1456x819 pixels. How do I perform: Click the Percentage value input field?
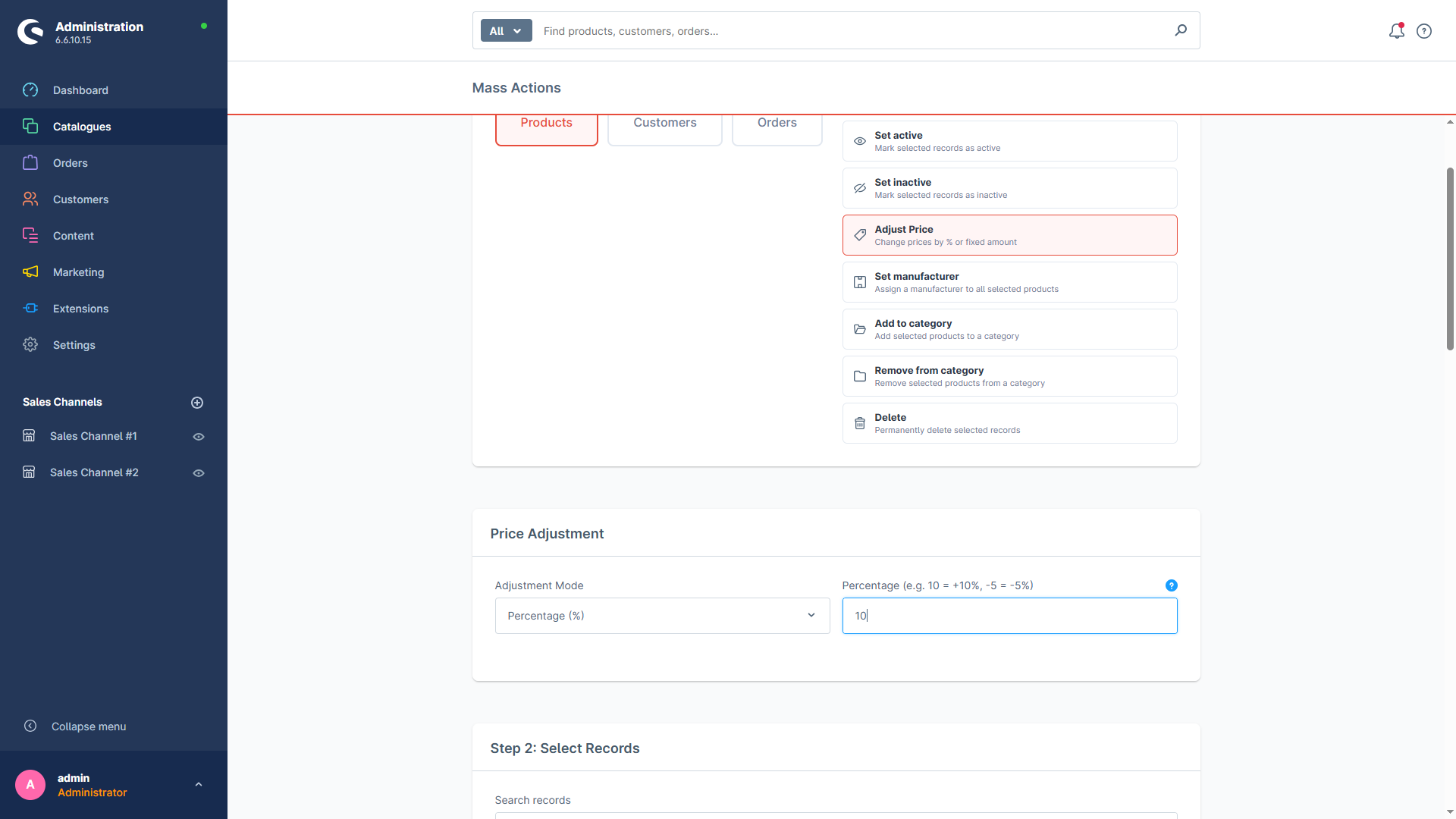coord(1009,616)
